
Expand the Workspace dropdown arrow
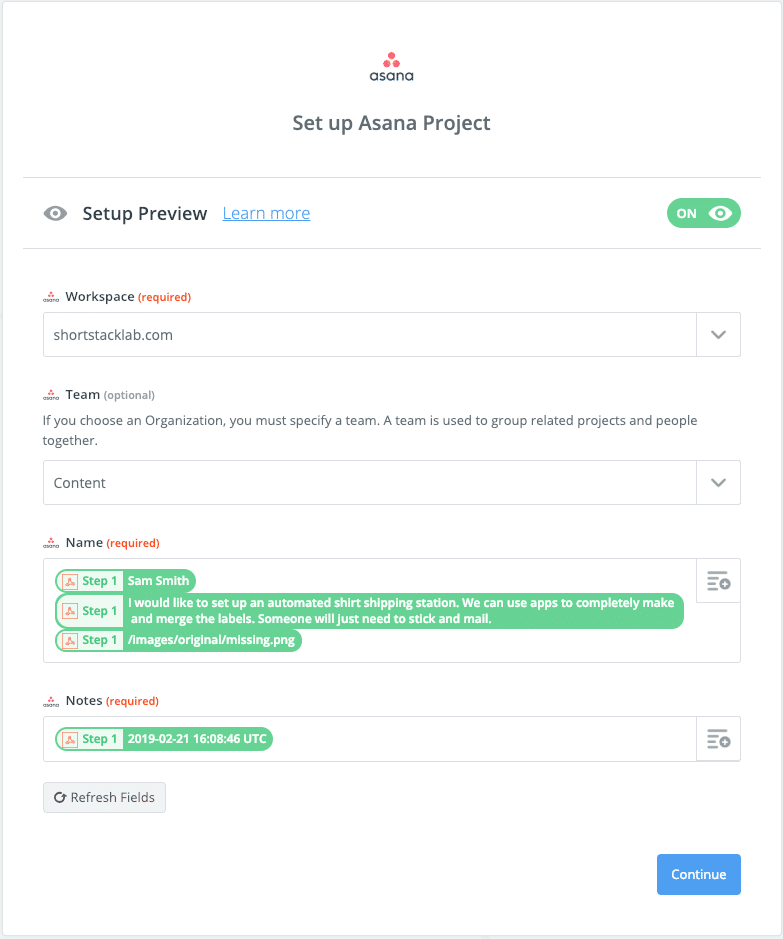[x=718, y=335]
